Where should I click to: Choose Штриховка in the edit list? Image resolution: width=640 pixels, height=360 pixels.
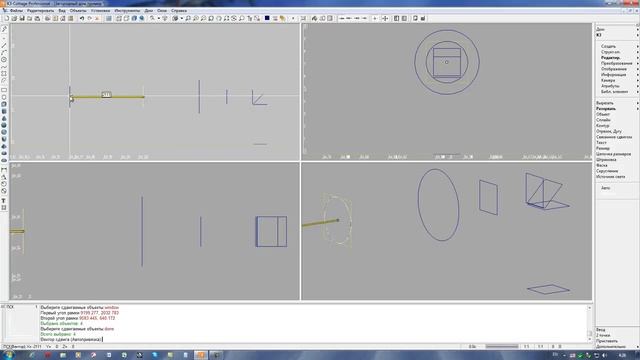pyautogui.click(x=606, y=160)
